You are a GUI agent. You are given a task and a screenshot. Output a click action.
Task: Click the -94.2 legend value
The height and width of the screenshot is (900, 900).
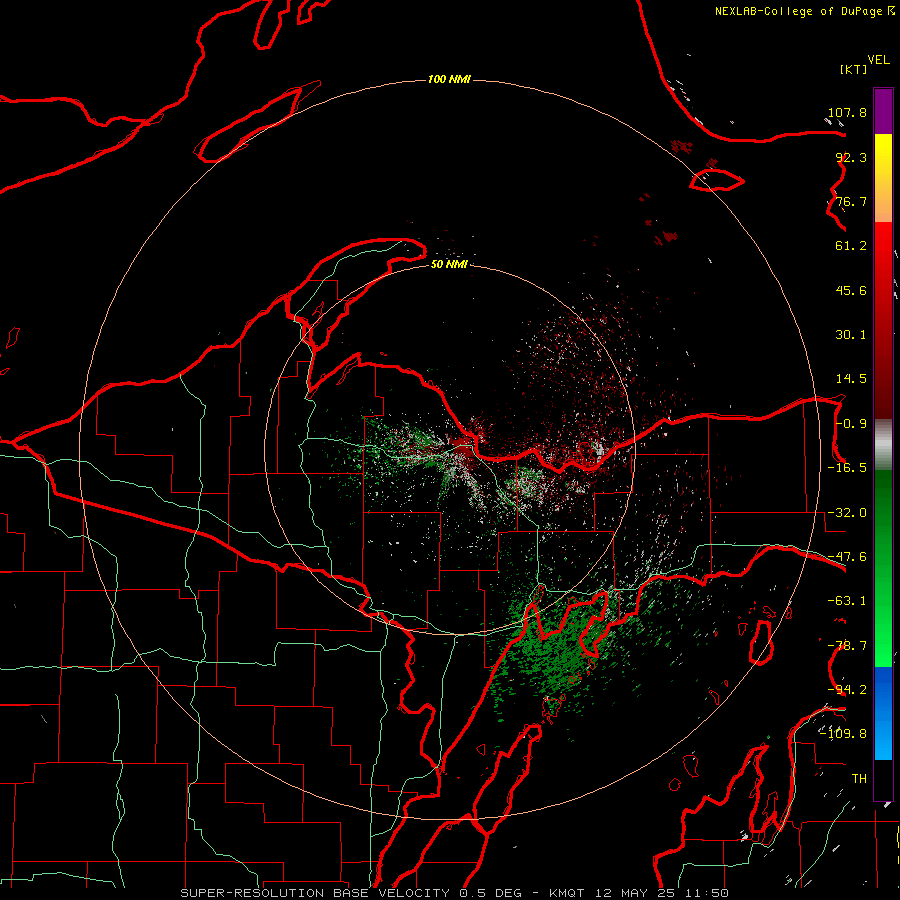pyautogui.click(x=847, y=690)
